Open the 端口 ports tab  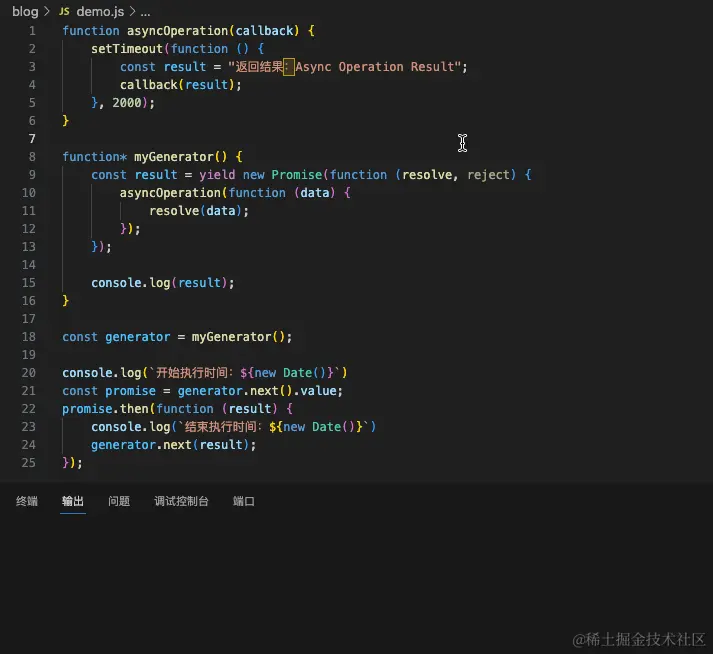[244, 501]
